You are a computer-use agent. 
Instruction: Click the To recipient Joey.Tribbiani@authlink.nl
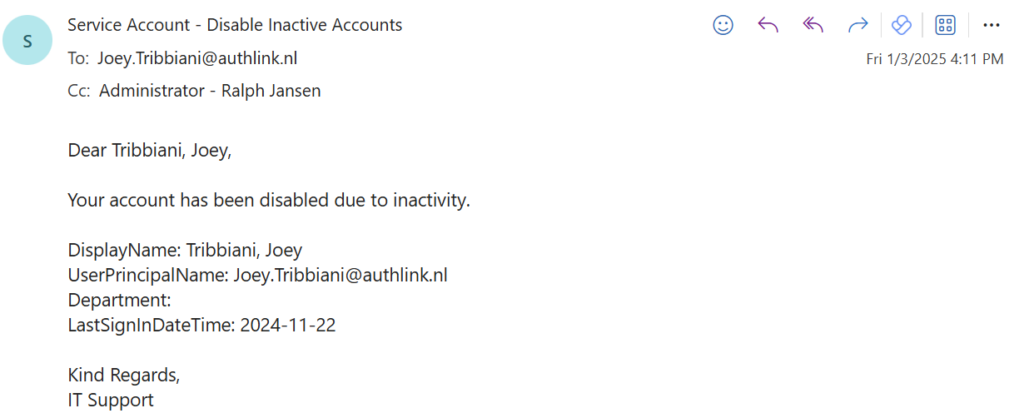pos(197,58)
